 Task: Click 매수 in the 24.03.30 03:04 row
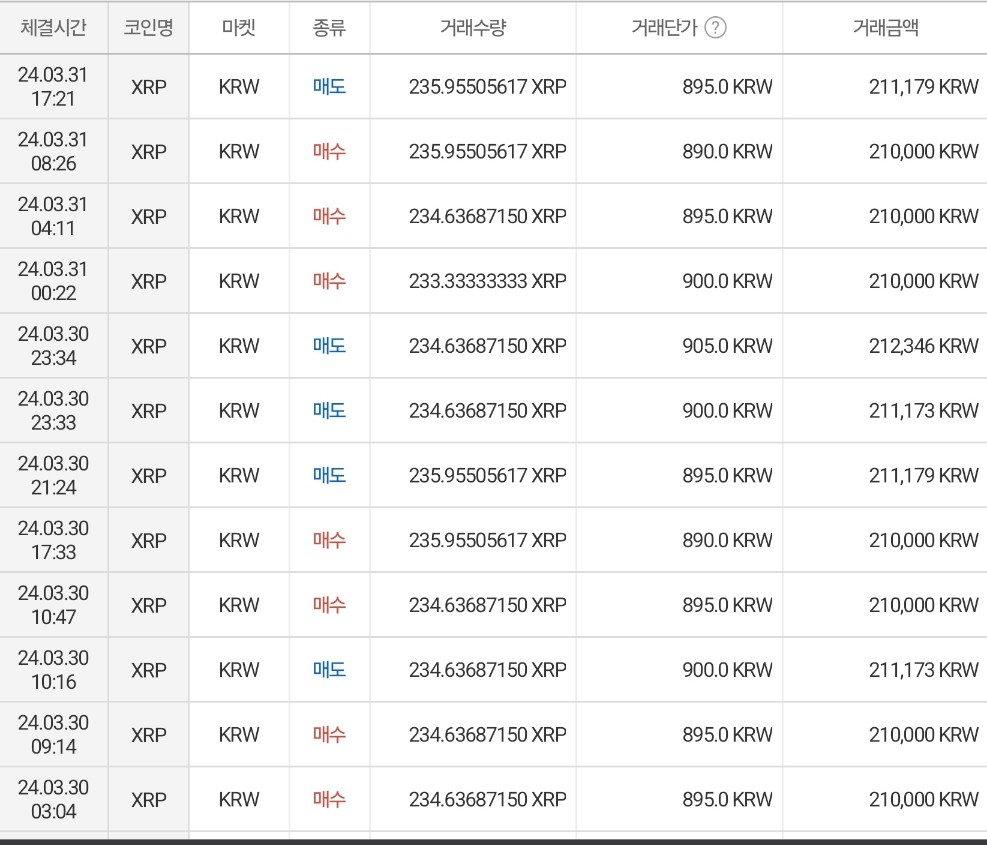coord(329,800)
